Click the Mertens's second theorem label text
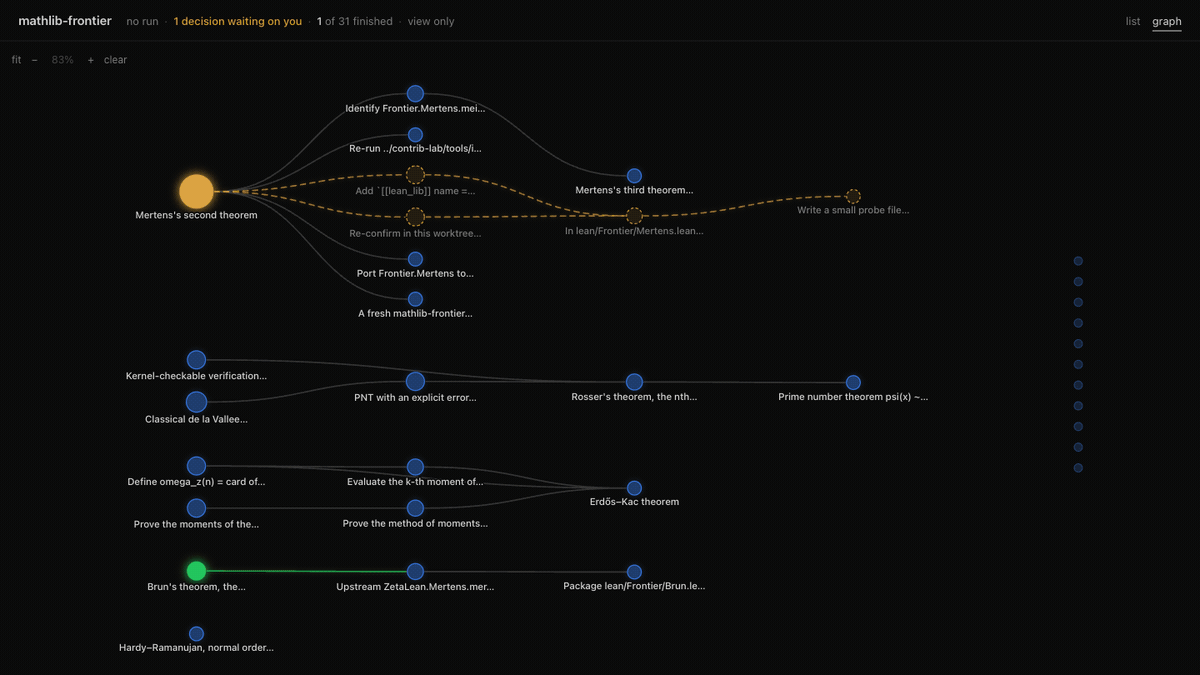The height and width of the screenshot is (675, 1200). point(196,215)
